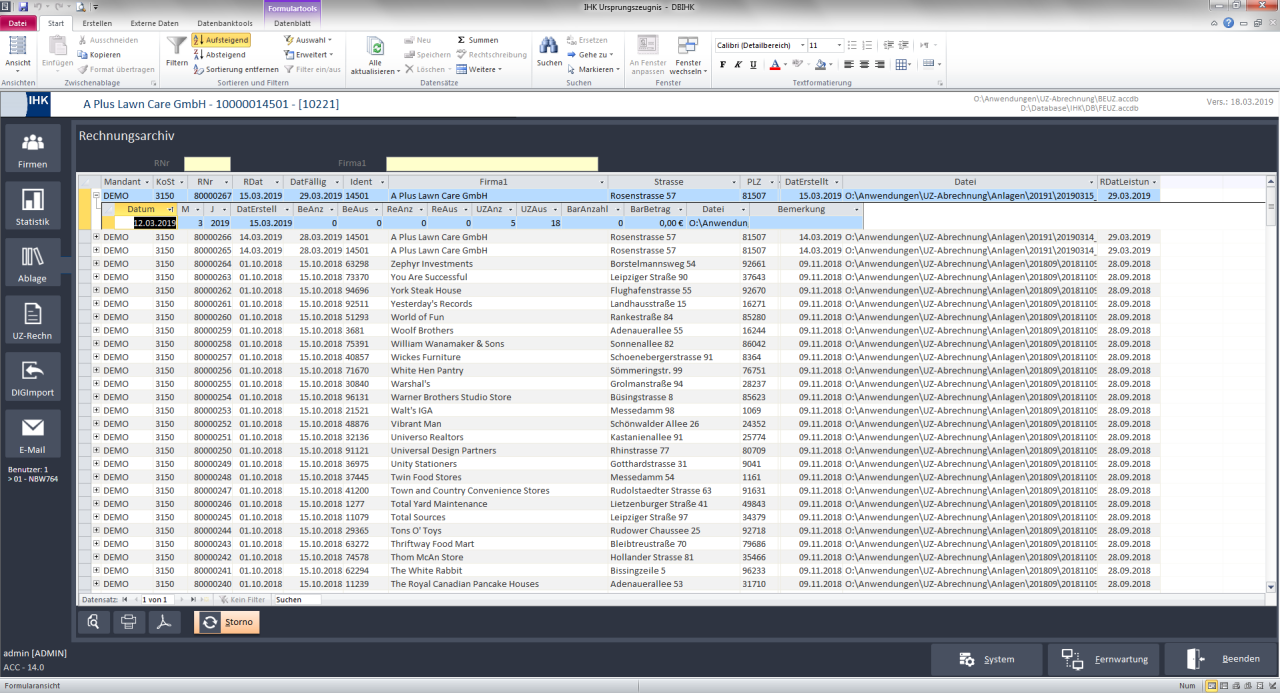
Task: Open the UZ-Rechn sidebar section
Action: [x=33, y=321]
